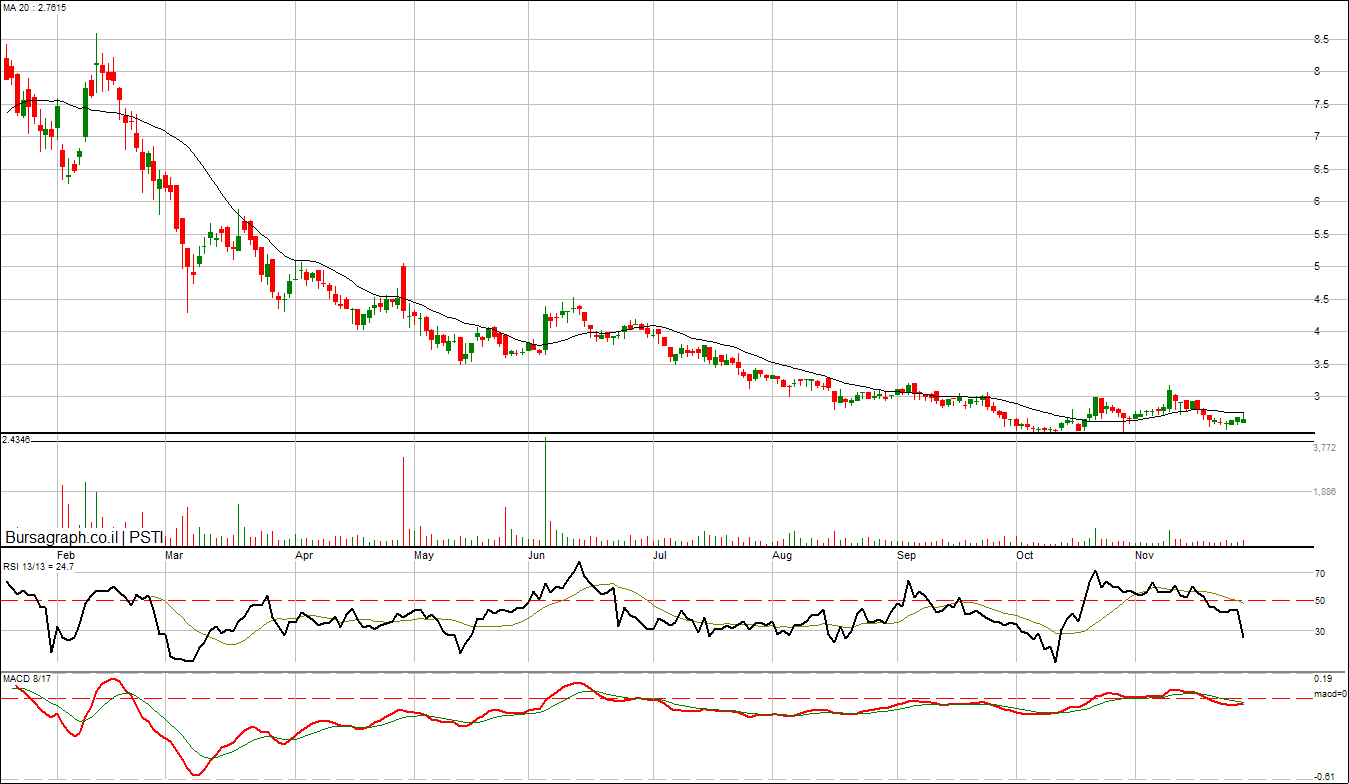Click the macd=0 zero line label
Screen dimensions: 1349x784
coord(1330,693)
